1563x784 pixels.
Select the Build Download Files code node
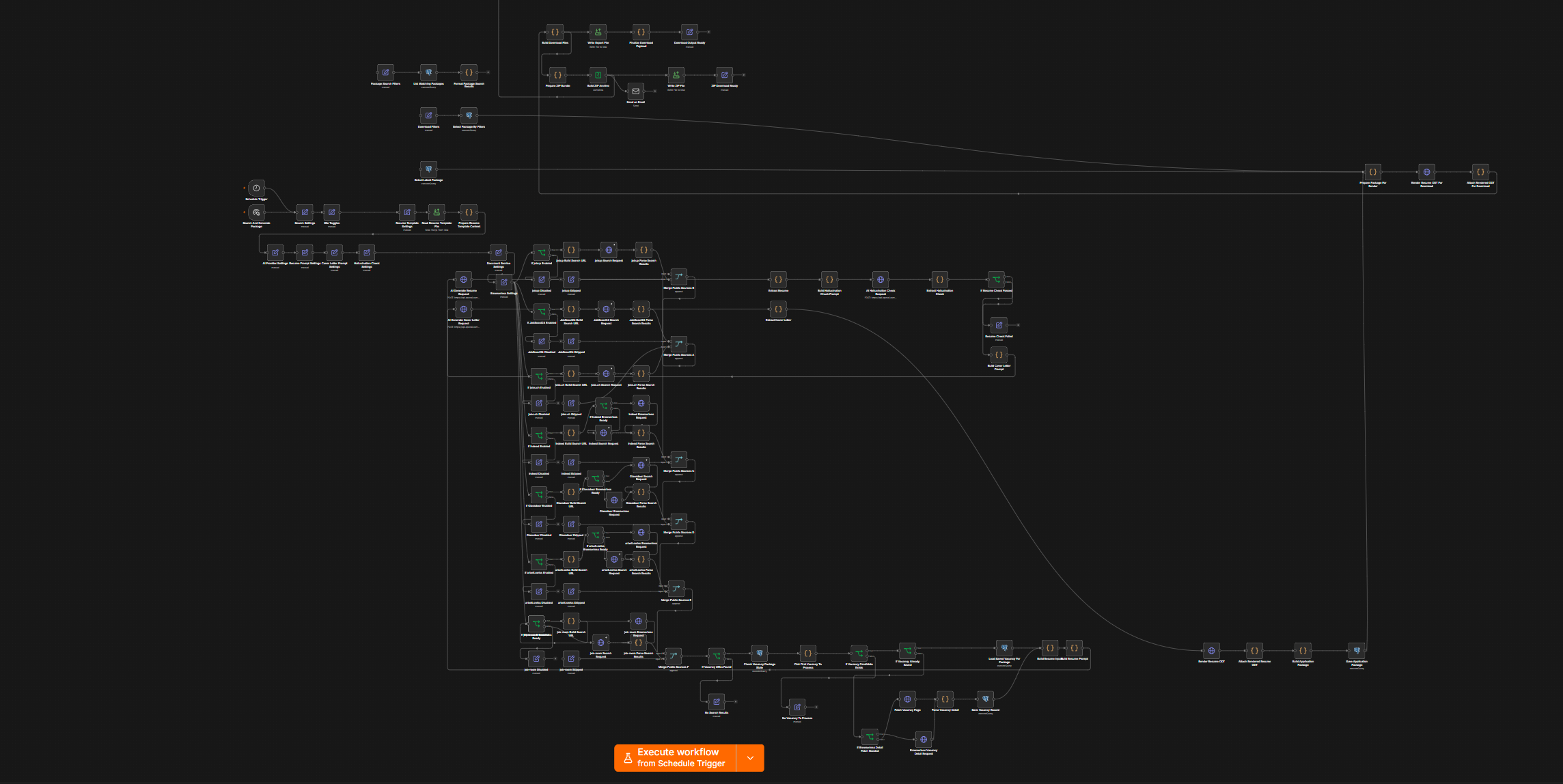click(x=555, y=31)
